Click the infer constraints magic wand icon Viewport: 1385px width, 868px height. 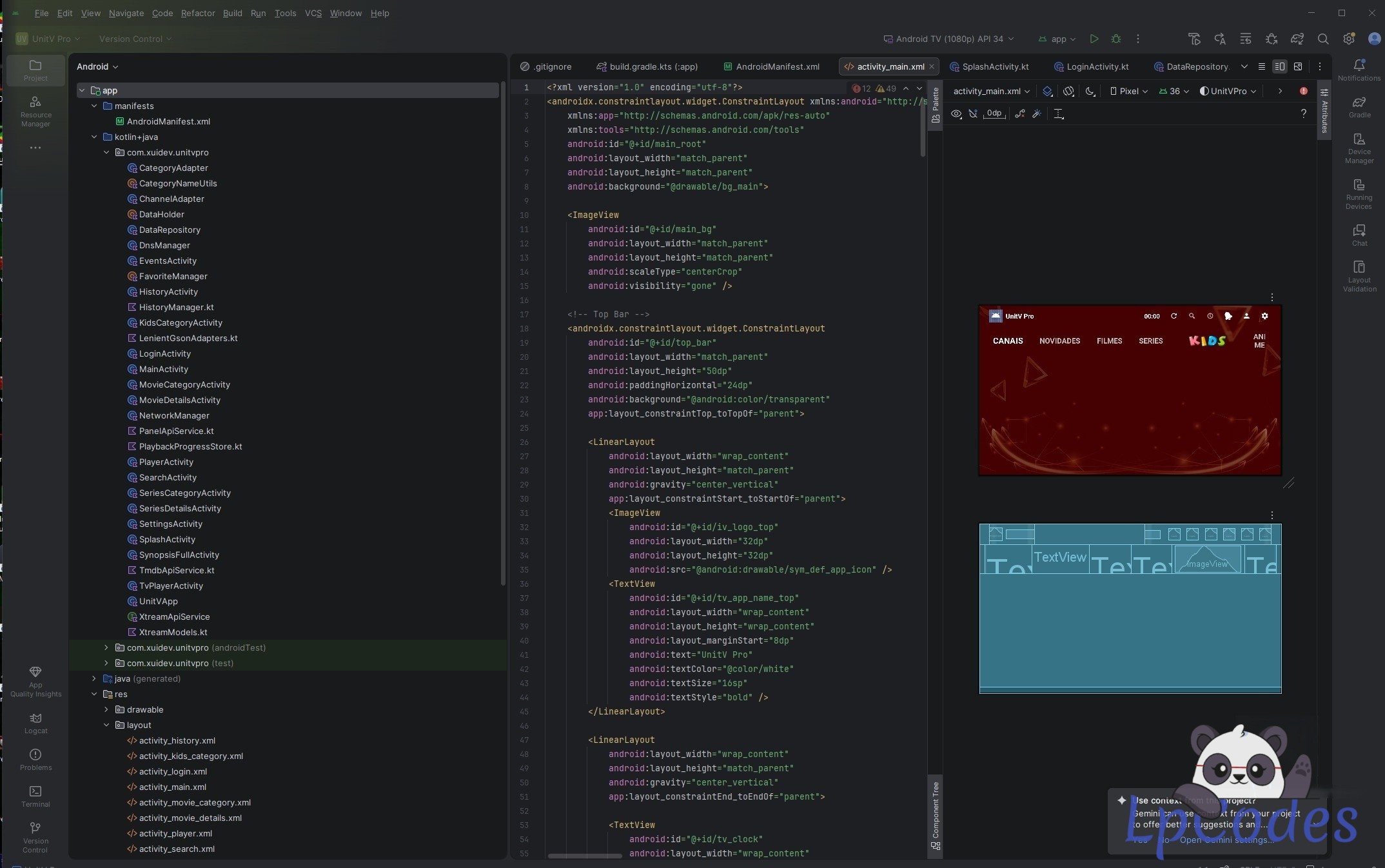tap(1037, 113)
